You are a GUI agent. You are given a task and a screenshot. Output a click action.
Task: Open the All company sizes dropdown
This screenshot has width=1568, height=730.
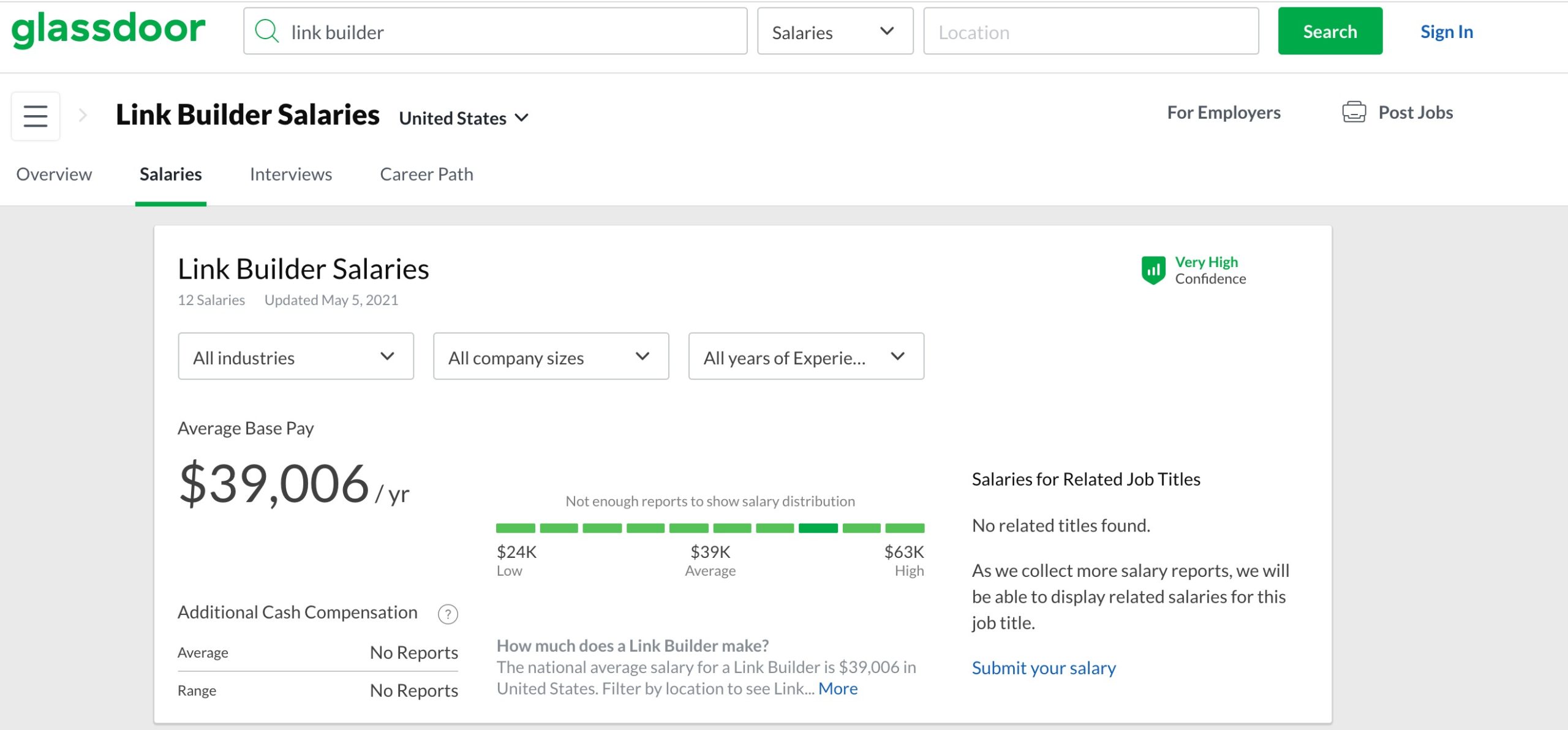click(551, 356)
